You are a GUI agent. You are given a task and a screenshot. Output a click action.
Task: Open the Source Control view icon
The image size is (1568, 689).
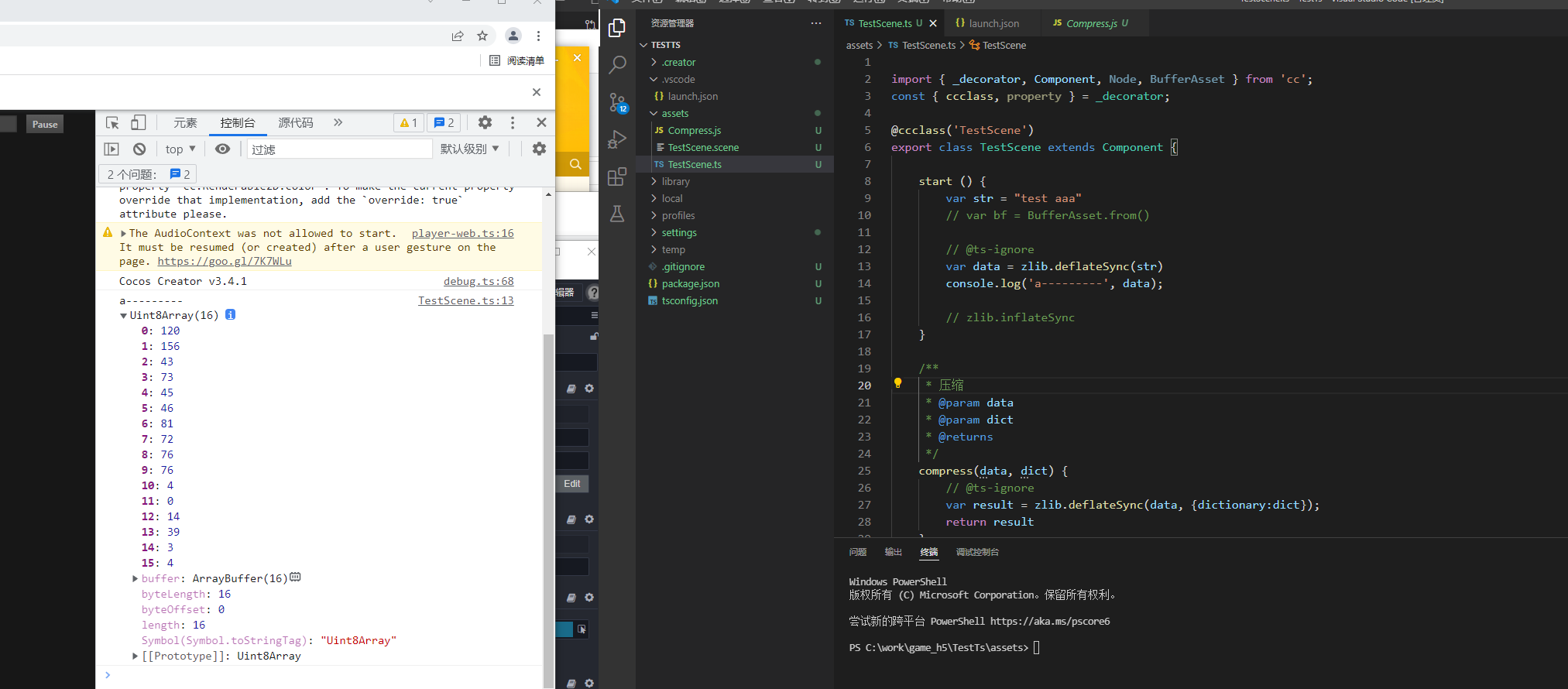coord(617,102)
